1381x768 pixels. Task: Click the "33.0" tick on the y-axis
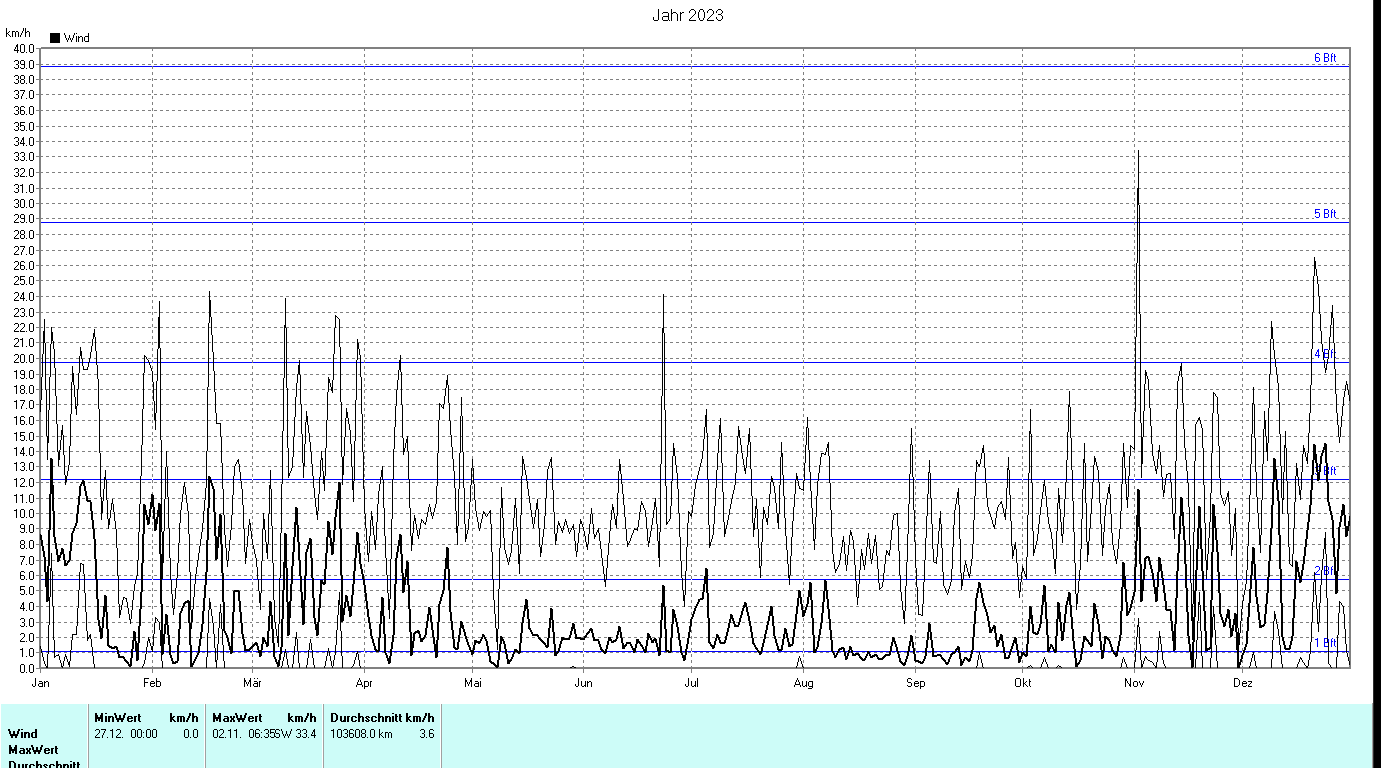tap(24, 157)
